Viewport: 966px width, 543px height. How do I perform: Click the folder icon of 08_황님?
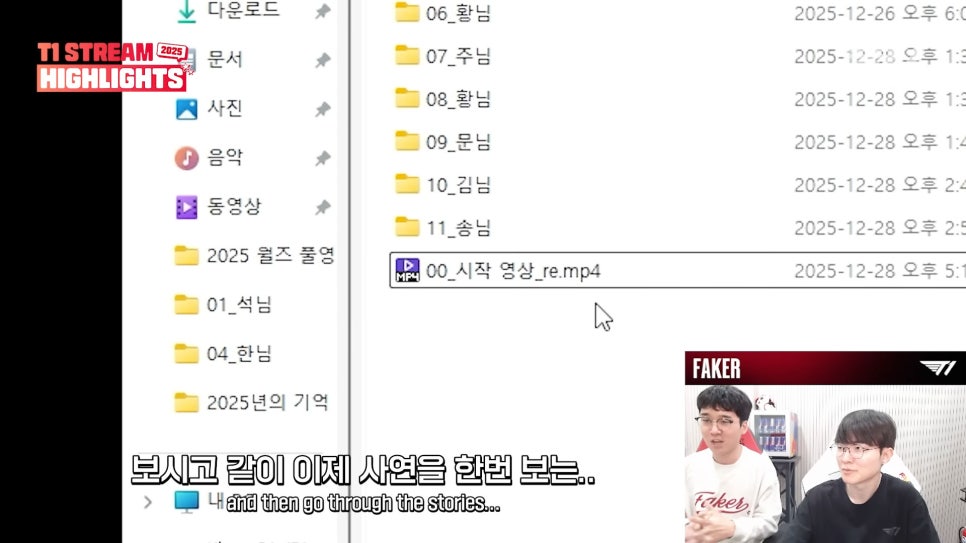click(x=407, y=97)
